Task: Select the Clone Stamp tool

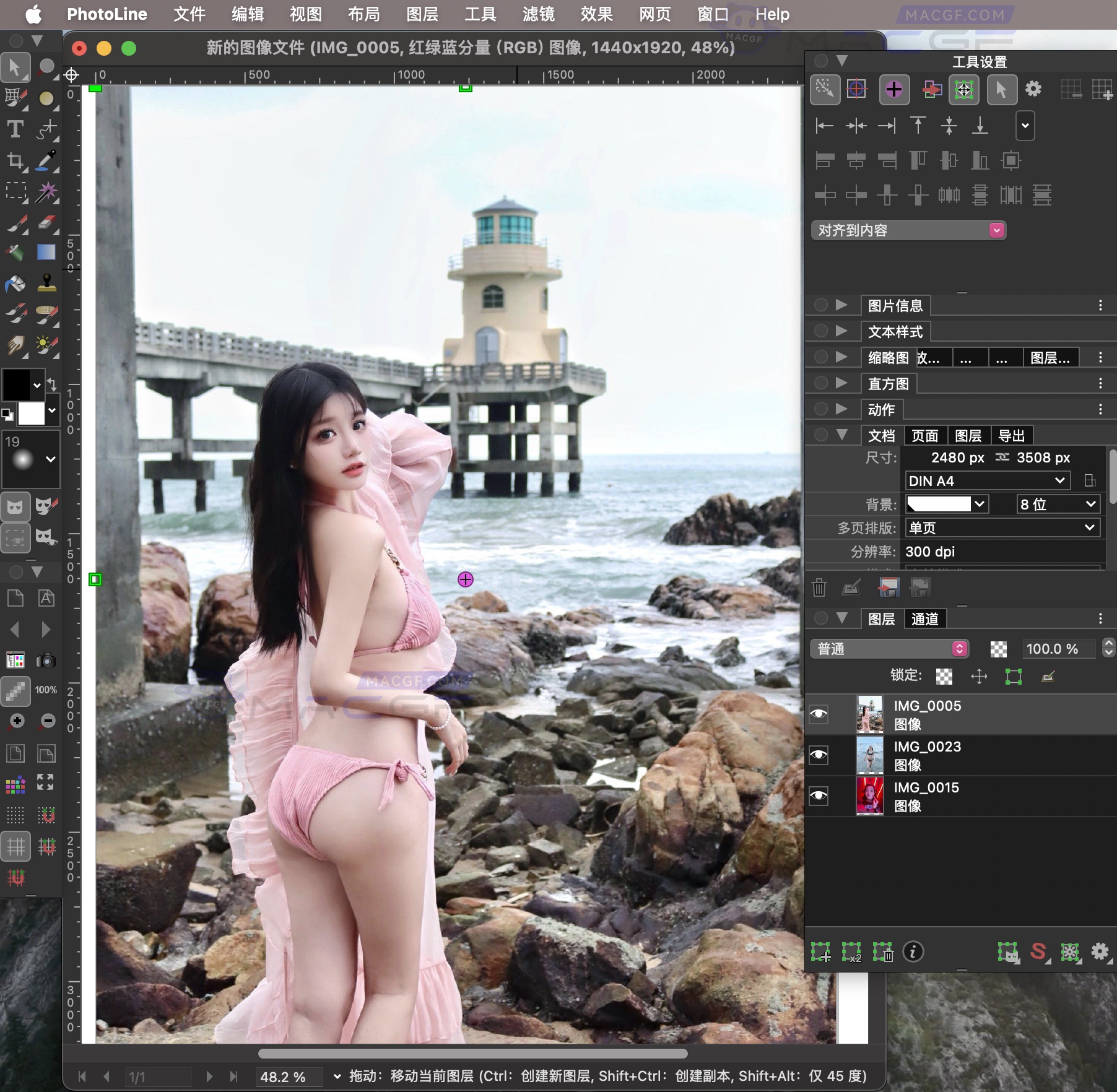Action: pyautogui.click(x=46, y=284)
